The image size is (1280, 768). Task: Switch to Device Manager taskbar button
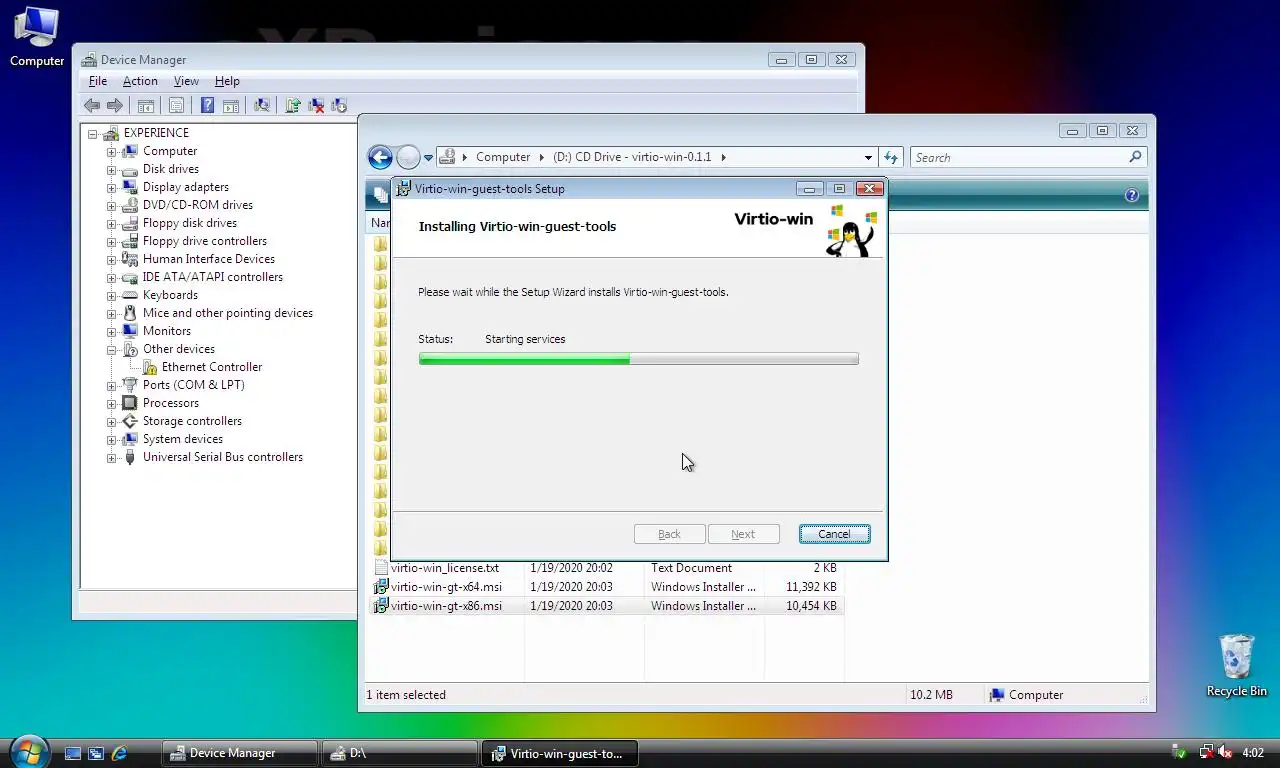tap(240, 753)
